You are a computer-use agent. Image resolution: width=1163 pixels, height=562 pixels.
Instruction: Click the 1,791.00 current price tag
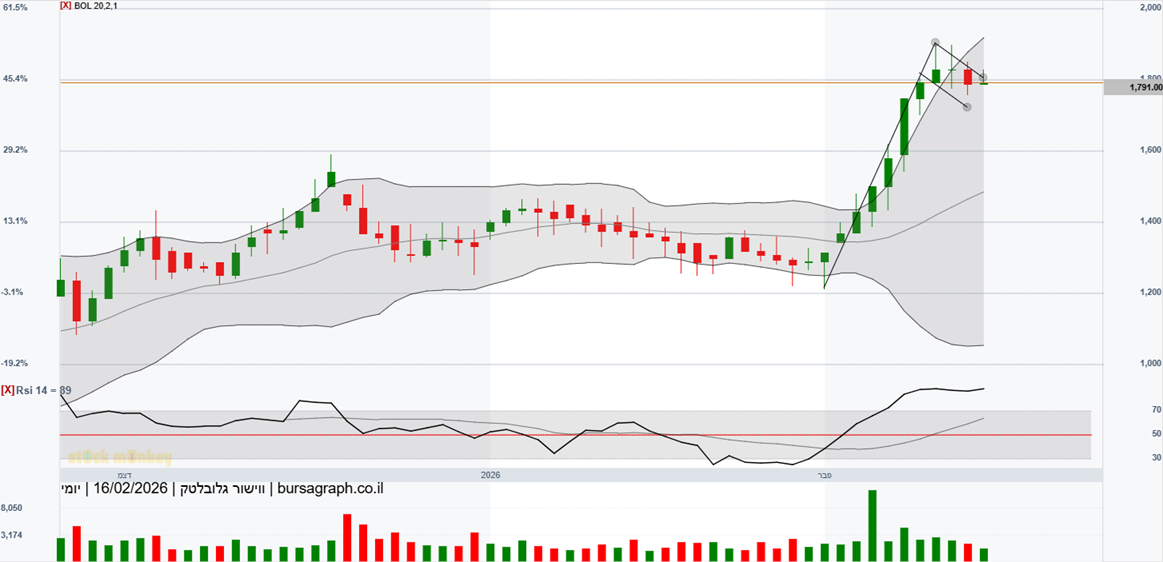click(x=1133, y=87)
